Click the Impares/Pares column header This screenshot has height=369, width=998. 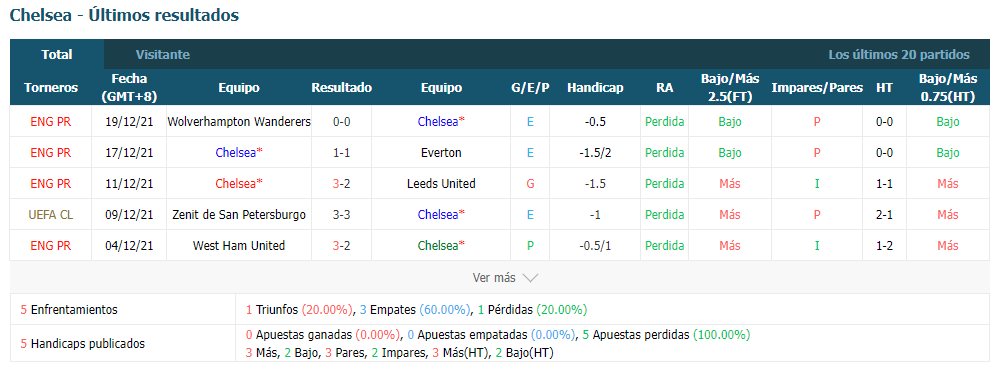tap(817, 88)
